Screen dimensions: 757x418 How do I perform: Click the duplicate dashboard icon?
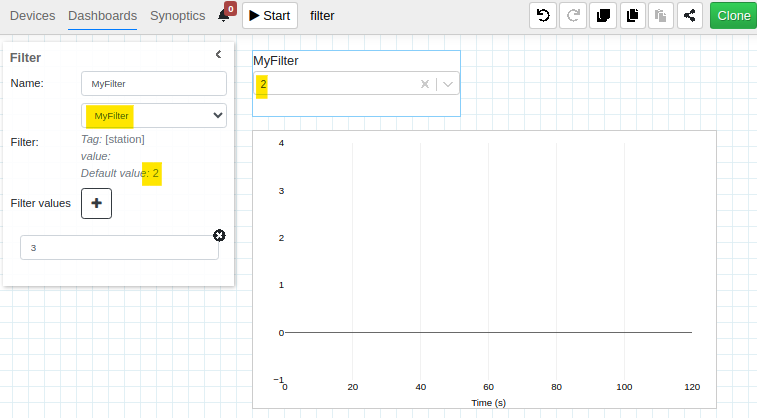pos(603,15)
